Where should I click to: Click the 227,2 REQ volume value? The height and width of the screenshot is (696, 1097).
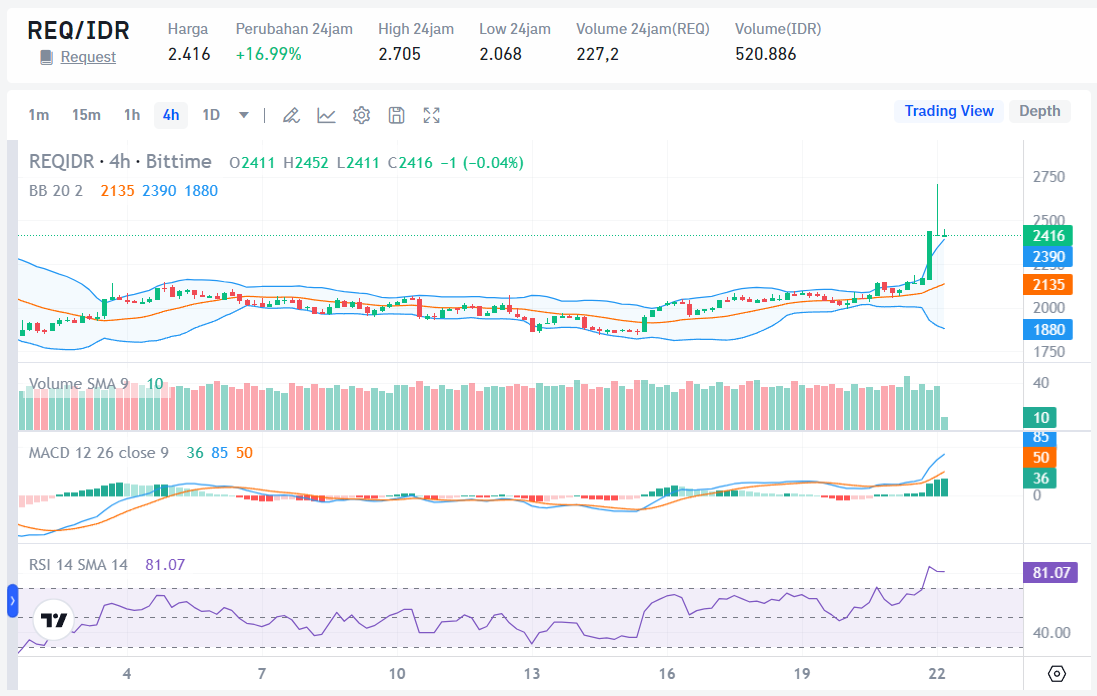point(597,55)
